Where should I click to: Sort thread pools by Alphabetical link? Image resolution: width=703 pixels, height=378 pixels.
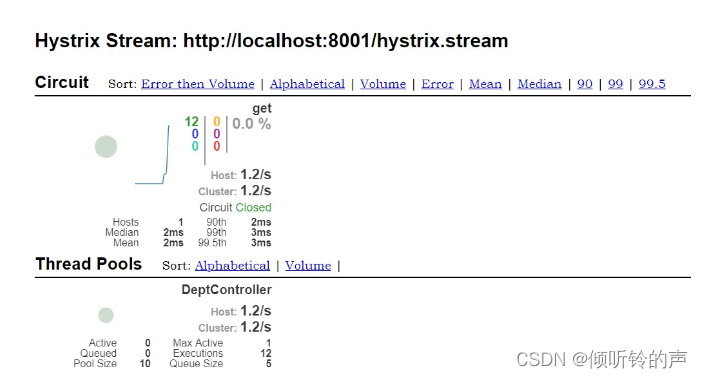(232, 265)
